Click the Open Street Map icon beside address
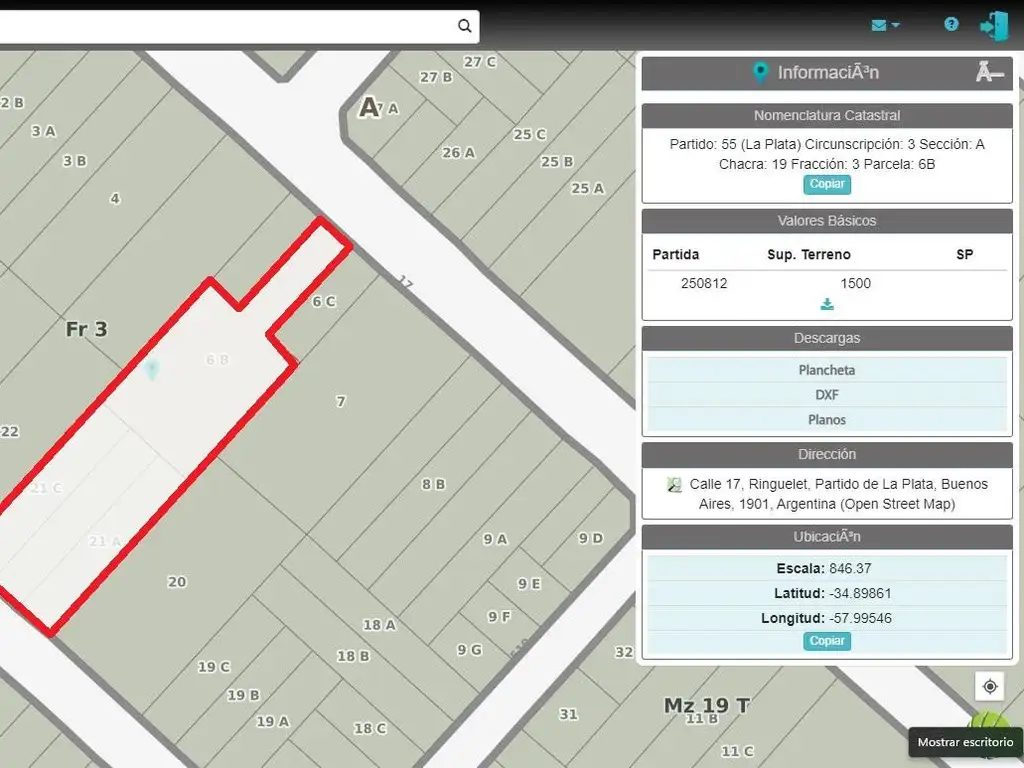Image resolution: width=1024 pixels, height=768 pixels. (675, 485)
